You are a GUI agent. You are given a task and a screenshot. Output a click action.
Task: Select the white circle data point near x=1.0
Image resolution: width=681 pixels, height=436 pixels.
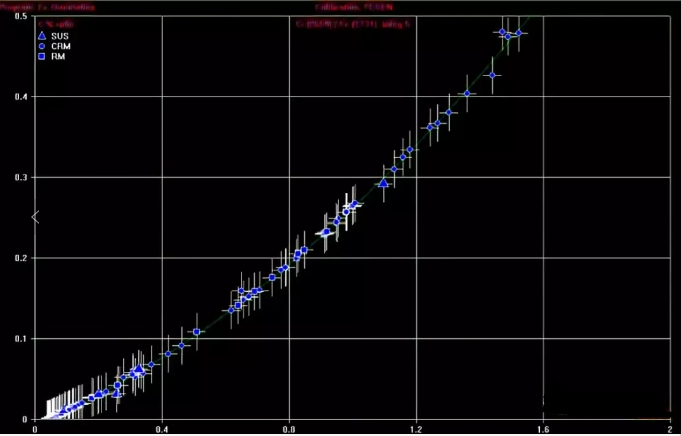pyautogui.click(x=346, y=212)
